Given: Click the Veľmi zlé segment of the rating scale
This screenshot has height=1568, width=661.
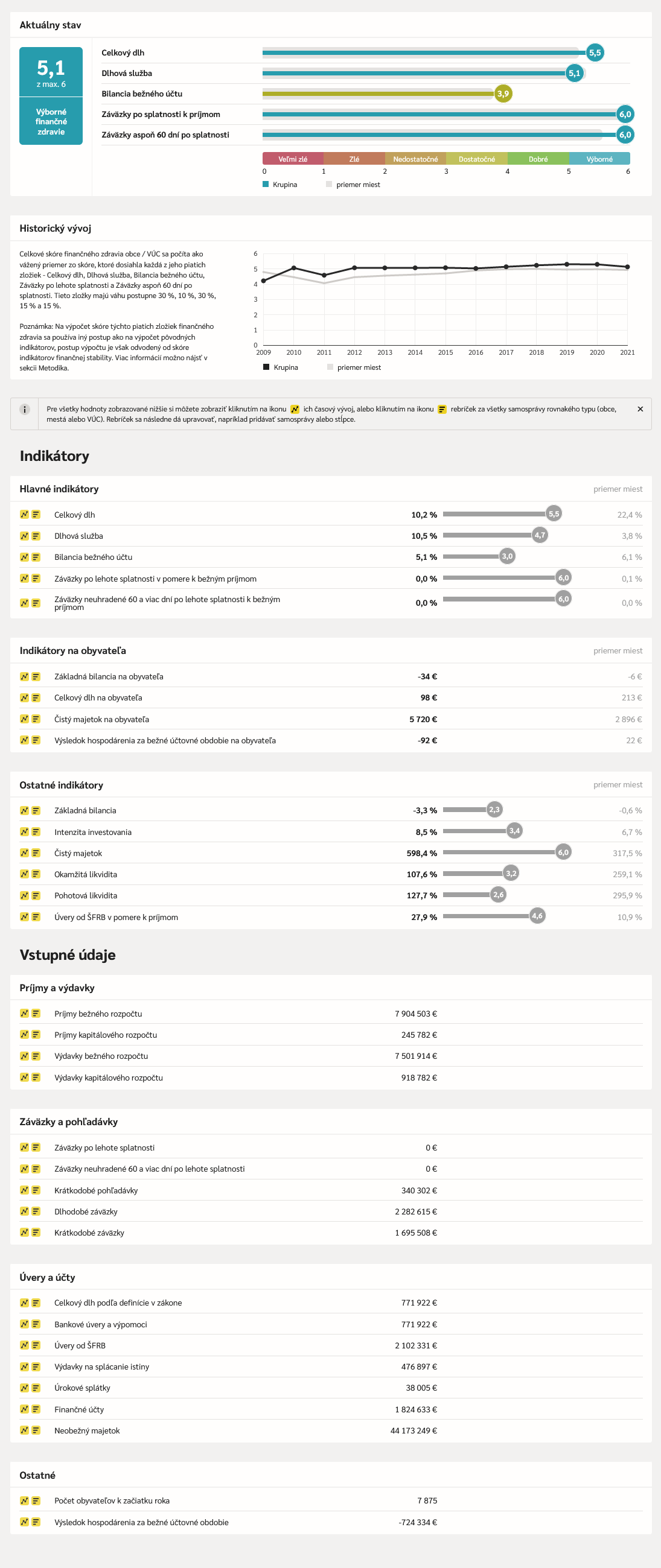Looking at the screenshot, I should point(293,159).
